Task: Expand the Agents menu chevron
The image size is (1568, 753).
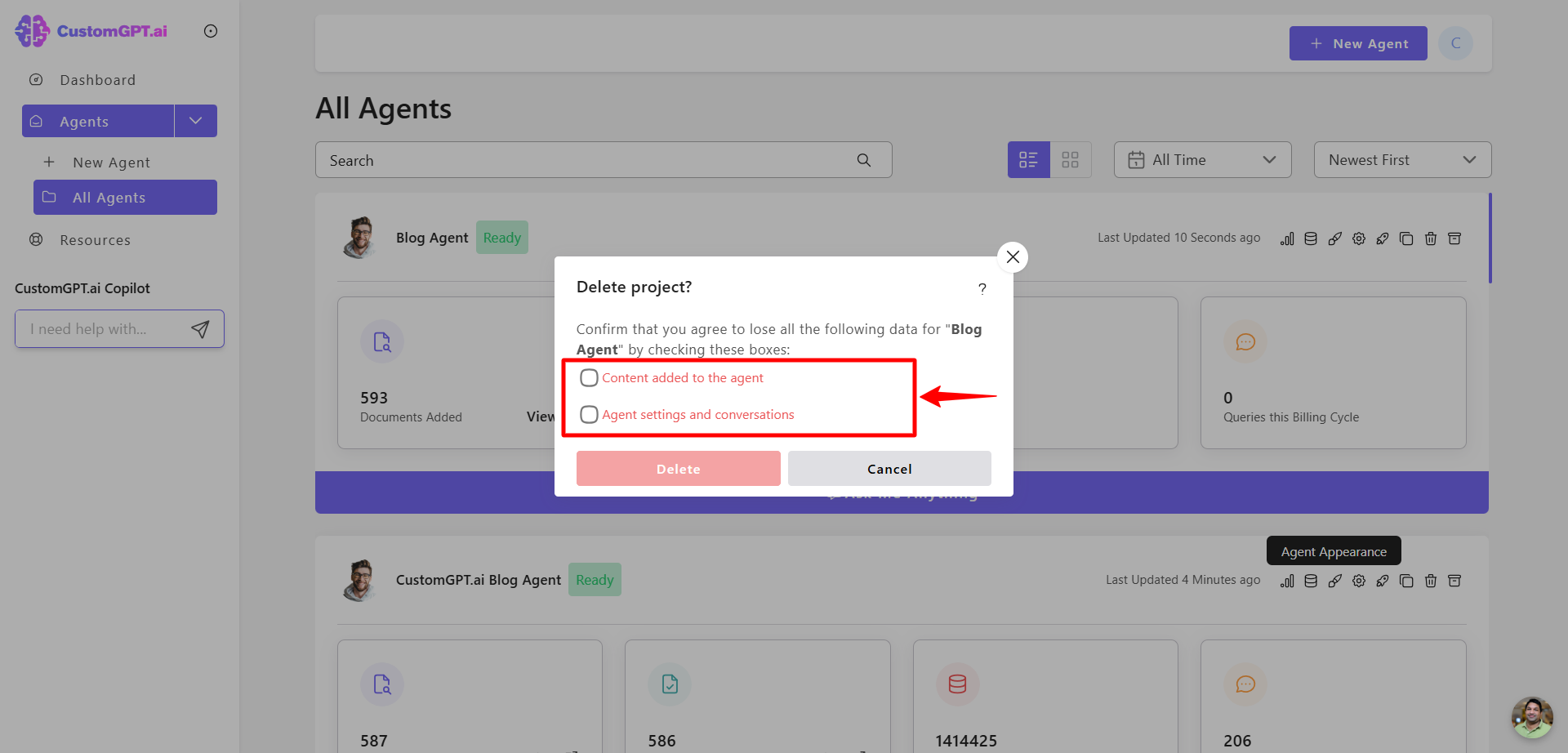Action: [x=196, y=121]
